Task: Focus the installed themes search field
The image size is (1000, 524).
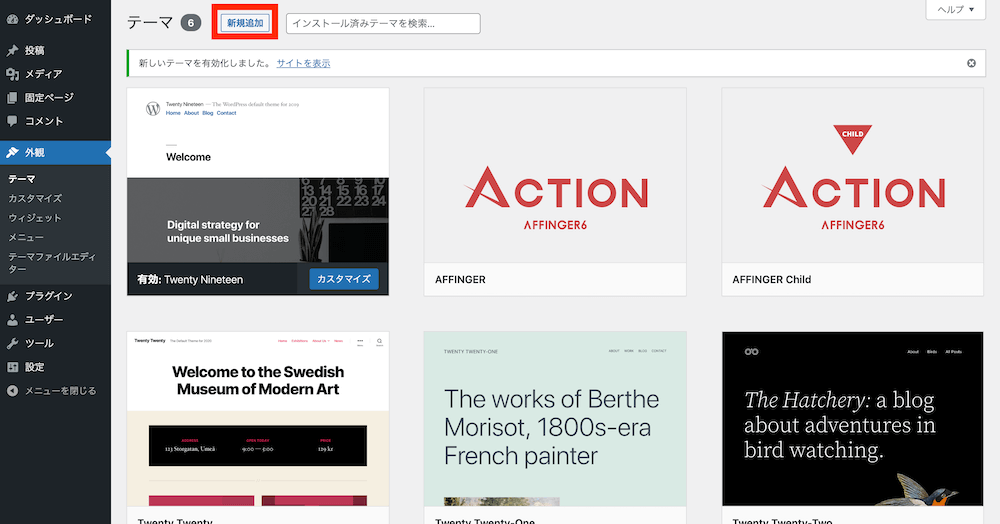Action: [383, 24]
